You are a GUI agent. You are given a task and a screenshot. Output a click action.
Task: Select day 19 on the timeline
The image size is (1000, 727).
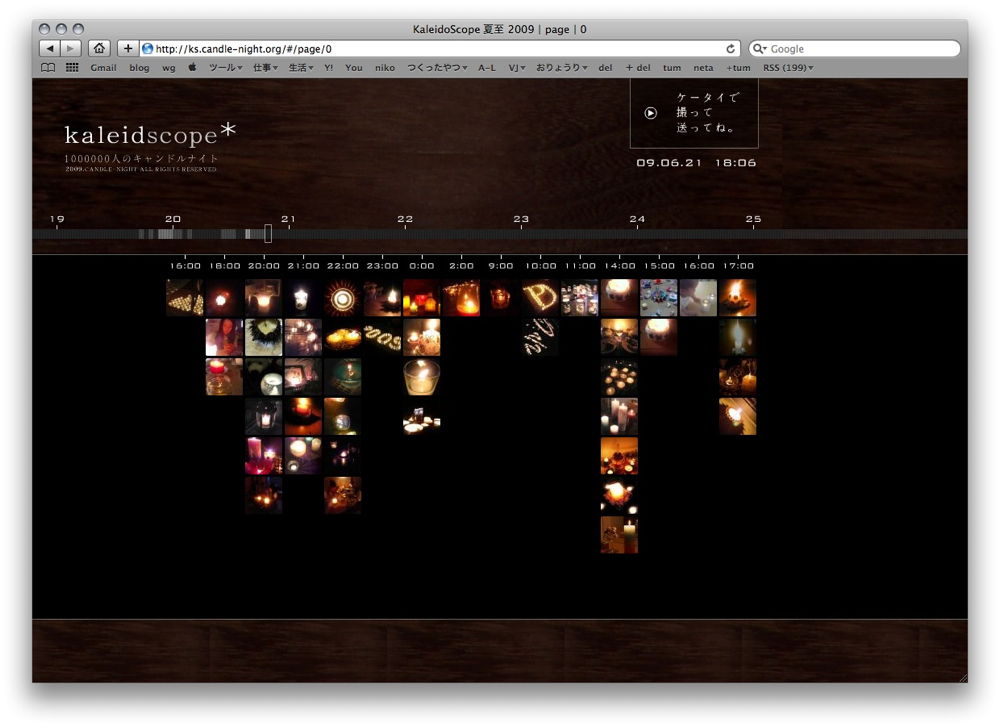pyautogui.click(x=57, y=219)
